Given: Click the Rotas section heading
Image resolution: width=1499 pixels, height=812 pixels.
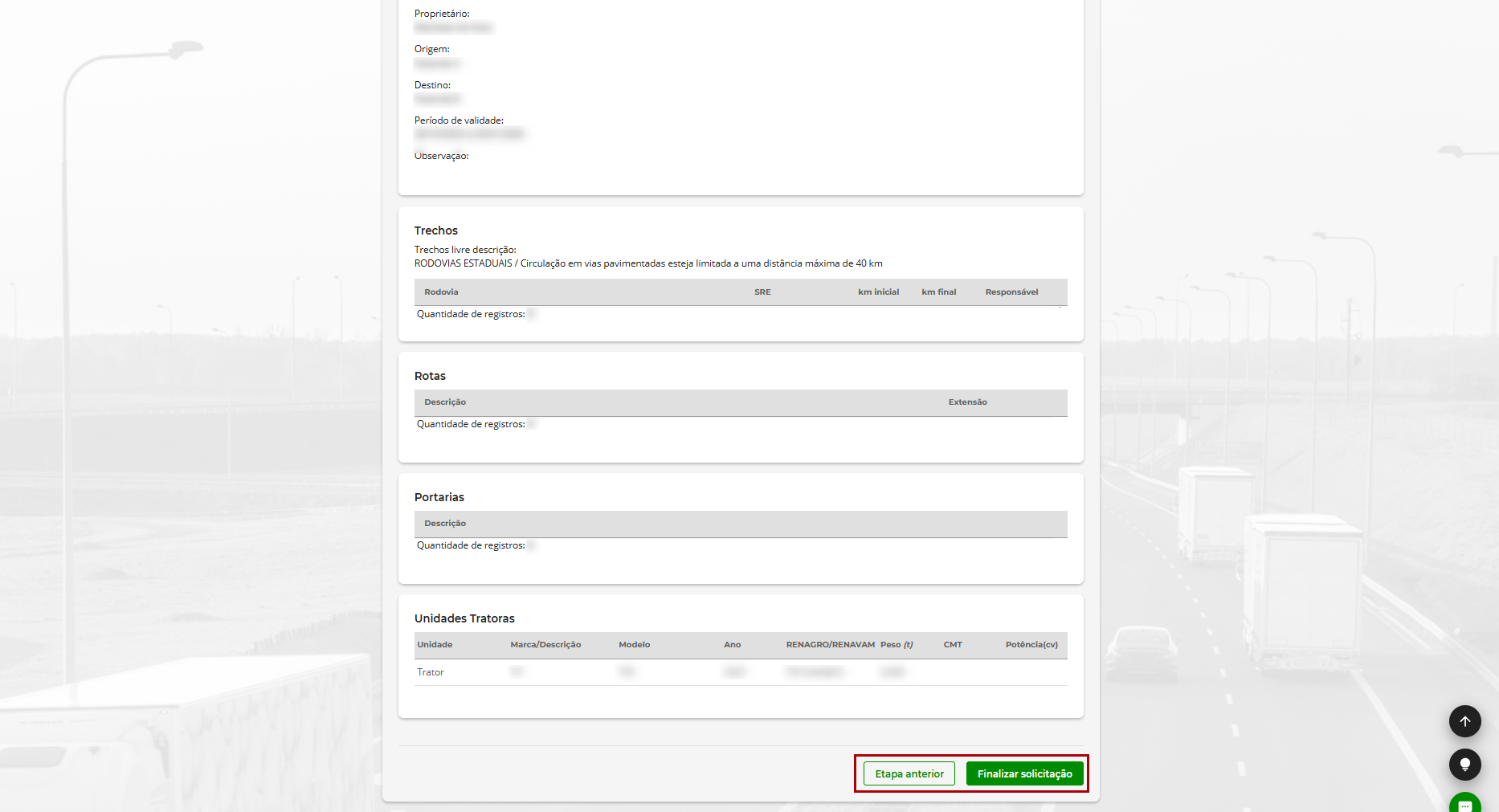Looking at the screenshot, I should [430, 376].
